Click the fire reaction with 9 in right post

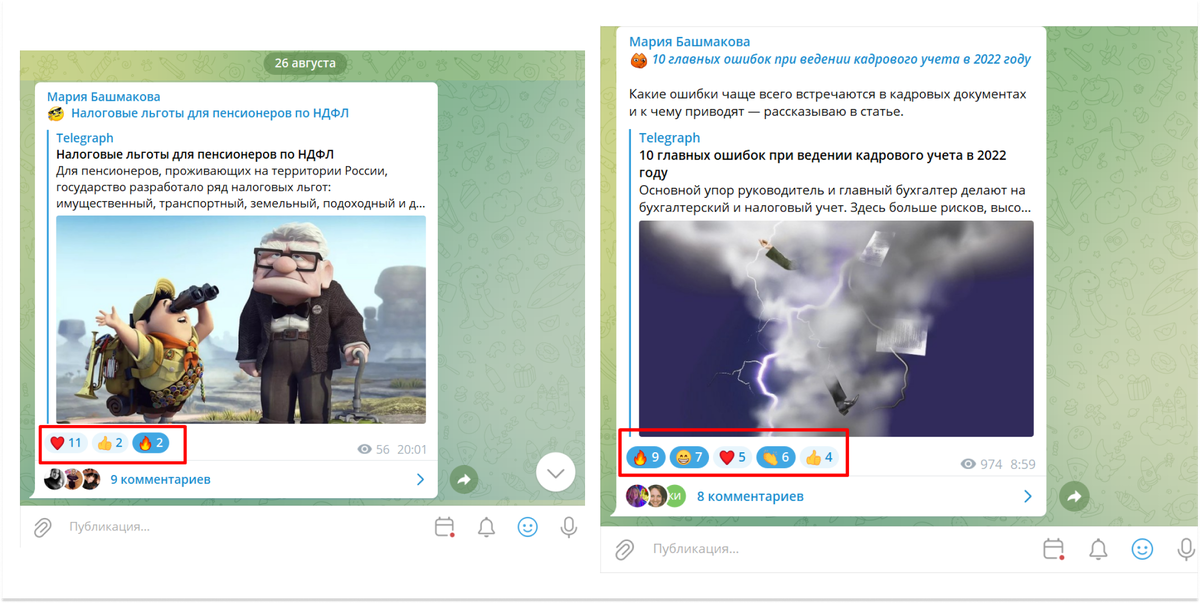coord(645,457)
